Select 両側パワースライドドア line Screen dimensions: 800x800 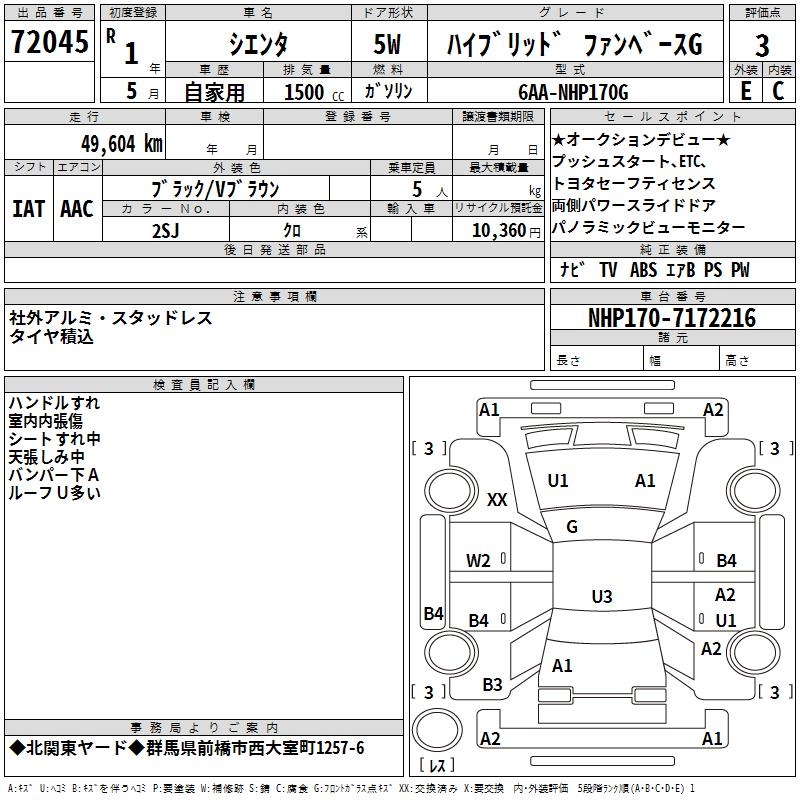pyautogui.click(x=634, y=205)
